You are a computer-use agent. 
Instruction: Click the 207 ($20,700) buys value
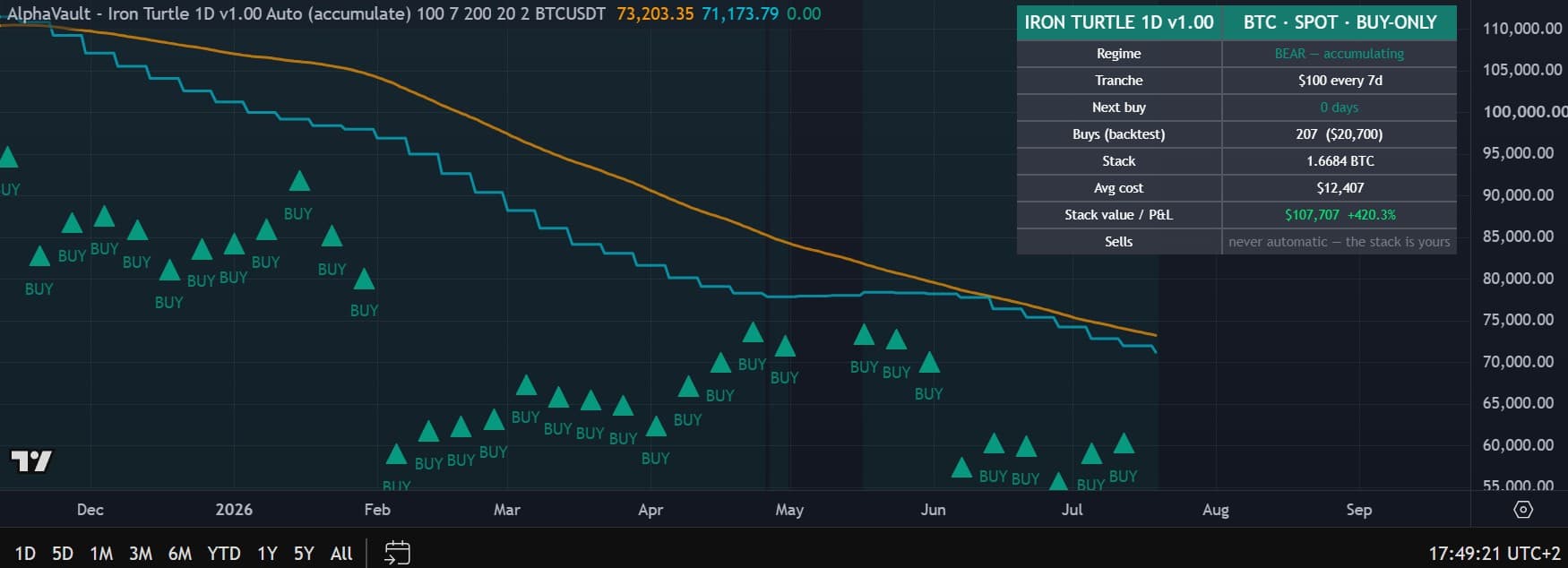(1340, 134)
